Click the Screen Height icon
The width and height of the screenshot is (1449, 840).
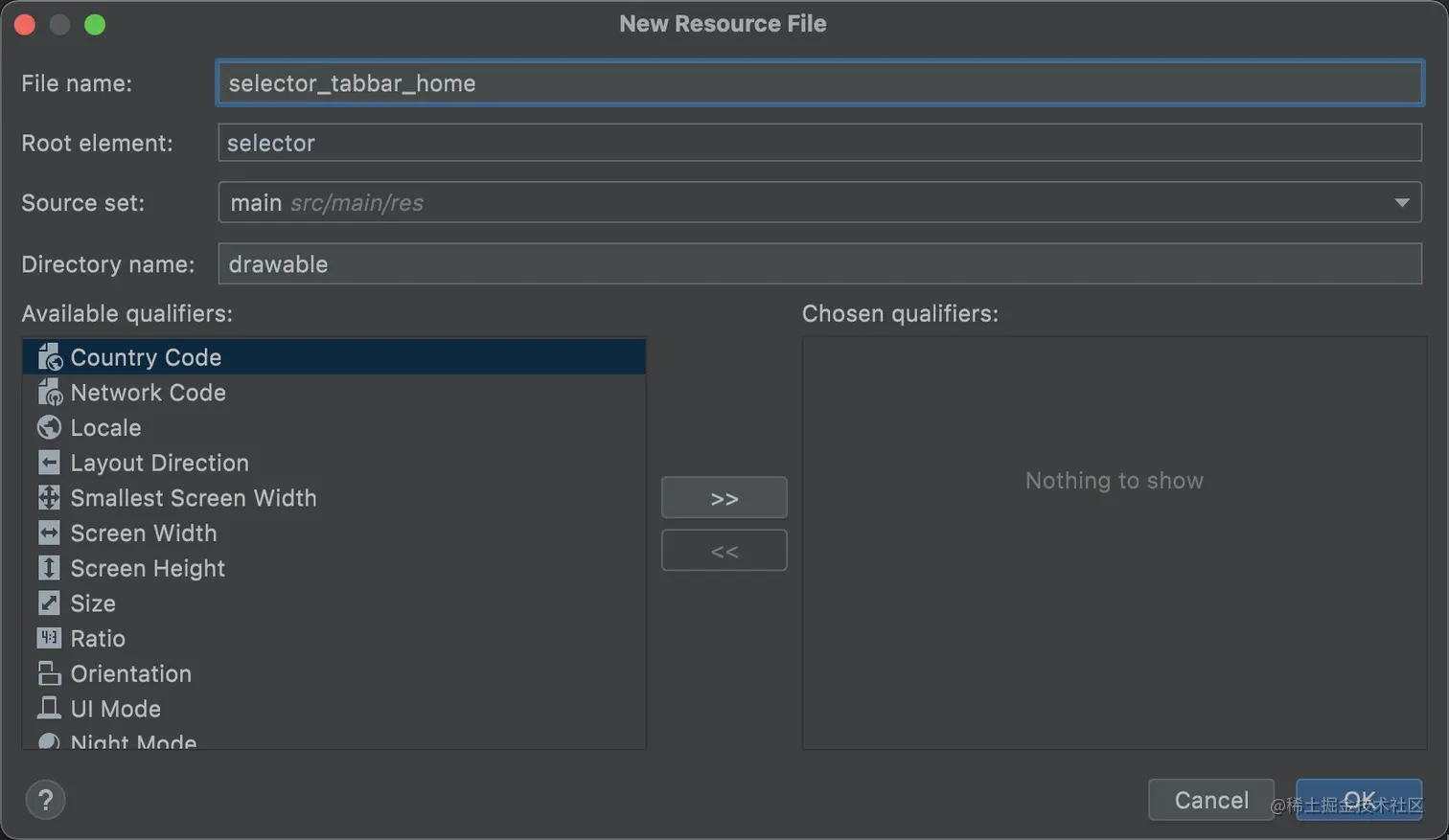coord(49,568)
